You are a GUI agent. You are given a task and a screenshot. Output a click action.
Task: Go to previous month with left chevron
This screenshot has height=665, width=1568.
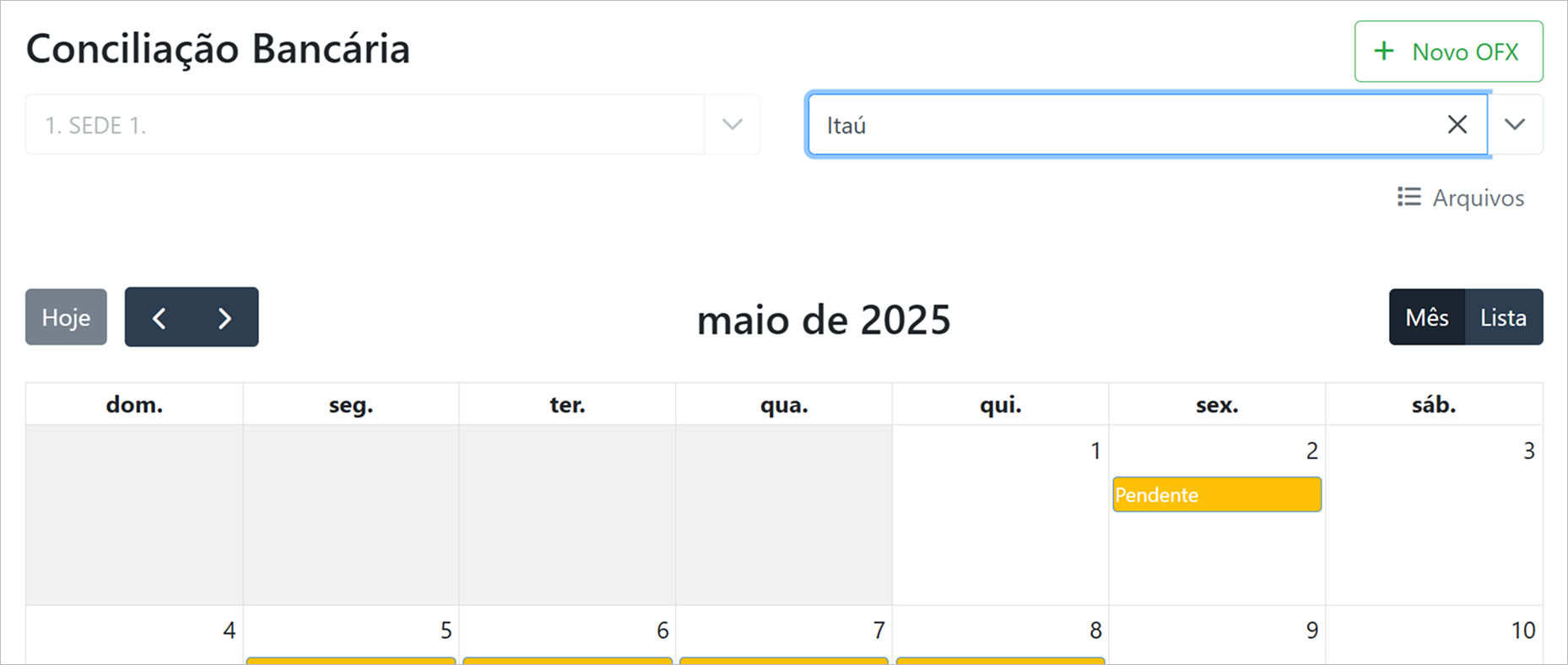(x=159, y=318)
